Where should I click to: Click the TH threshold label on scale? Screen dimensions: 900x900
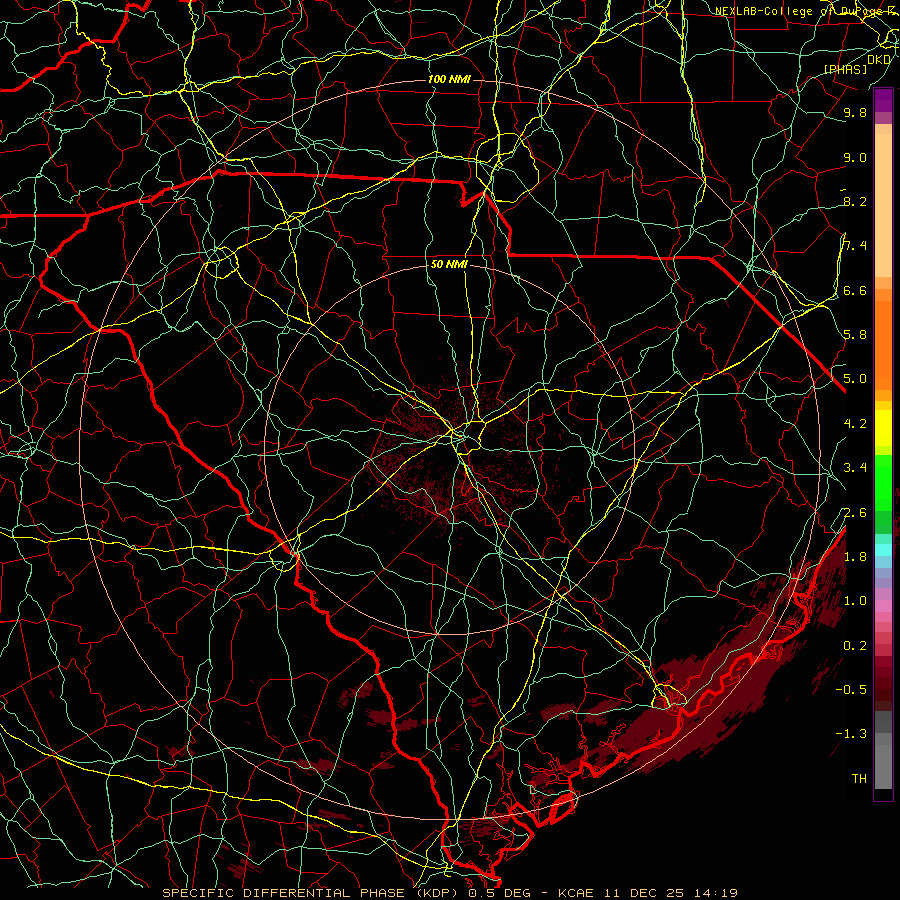859,779
